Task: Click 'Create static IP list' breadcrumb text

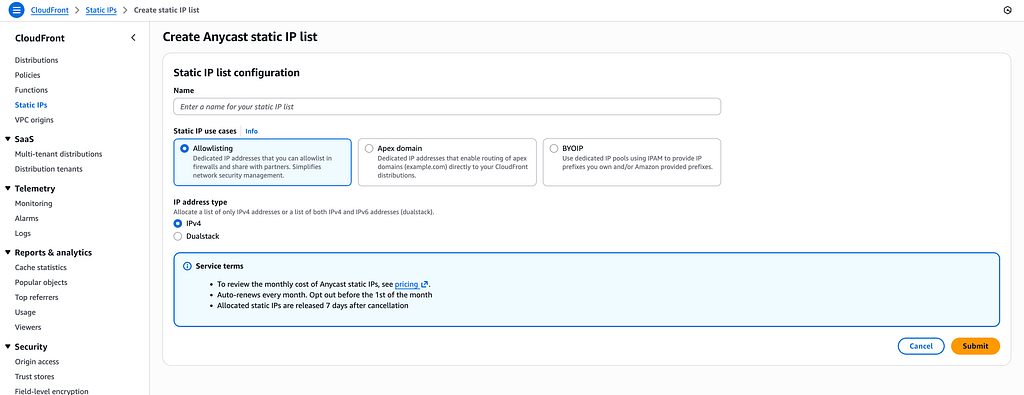Action: click(167, 10)
